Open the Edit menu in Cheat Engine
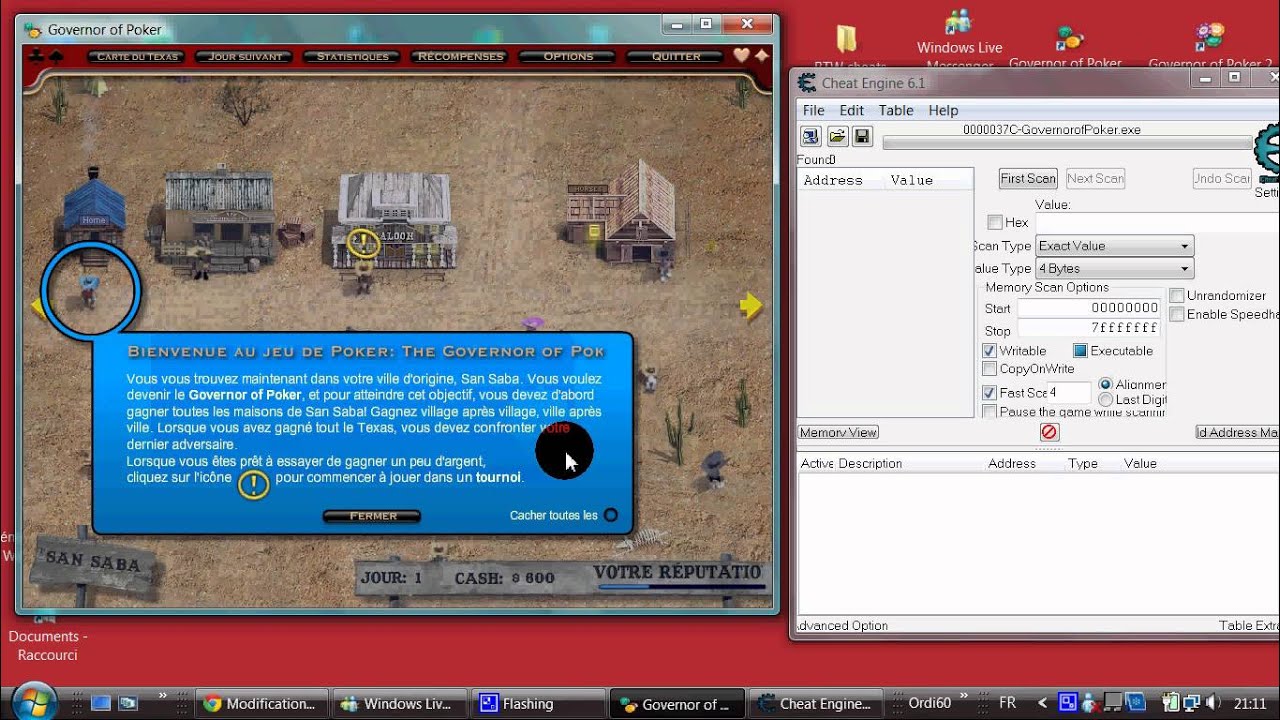 (851, 110)
